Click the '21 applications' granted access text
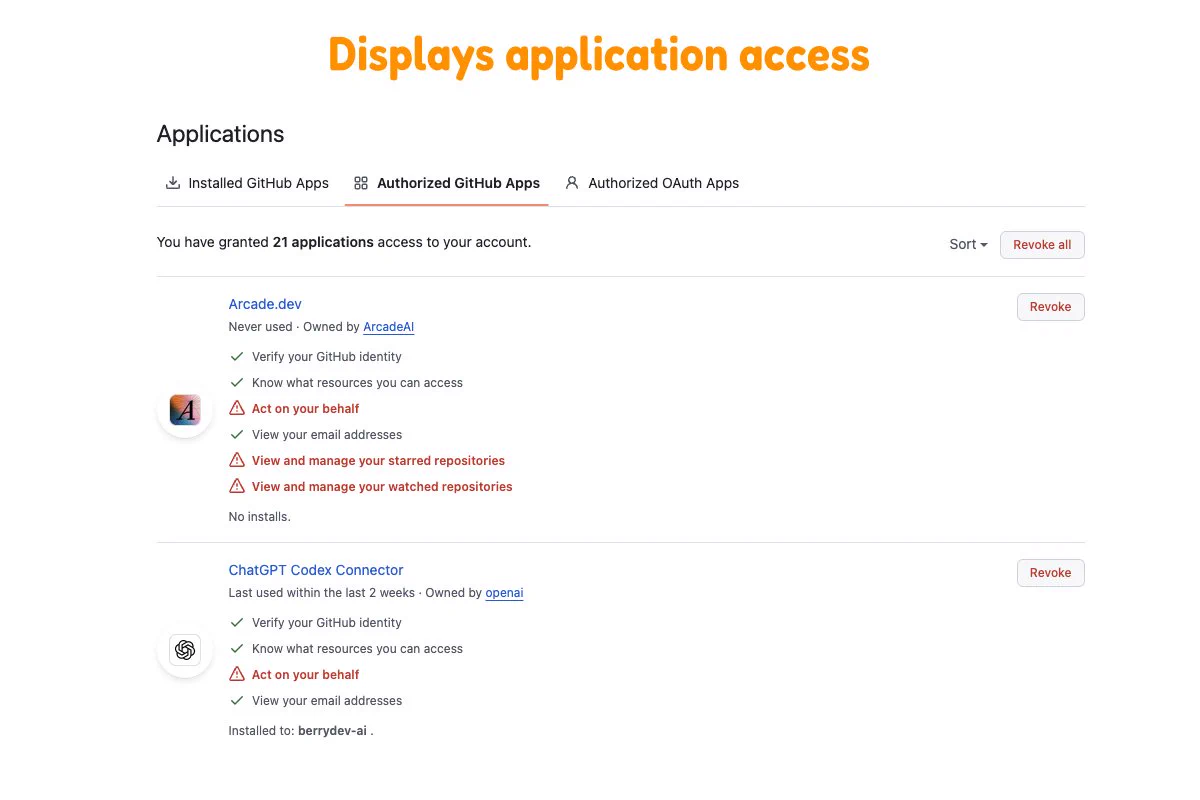 323,242
